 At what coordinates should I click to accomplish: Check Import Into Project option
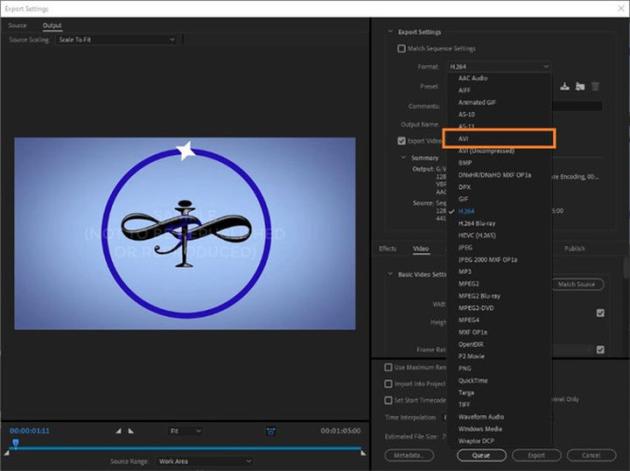(x=388, y=384)
